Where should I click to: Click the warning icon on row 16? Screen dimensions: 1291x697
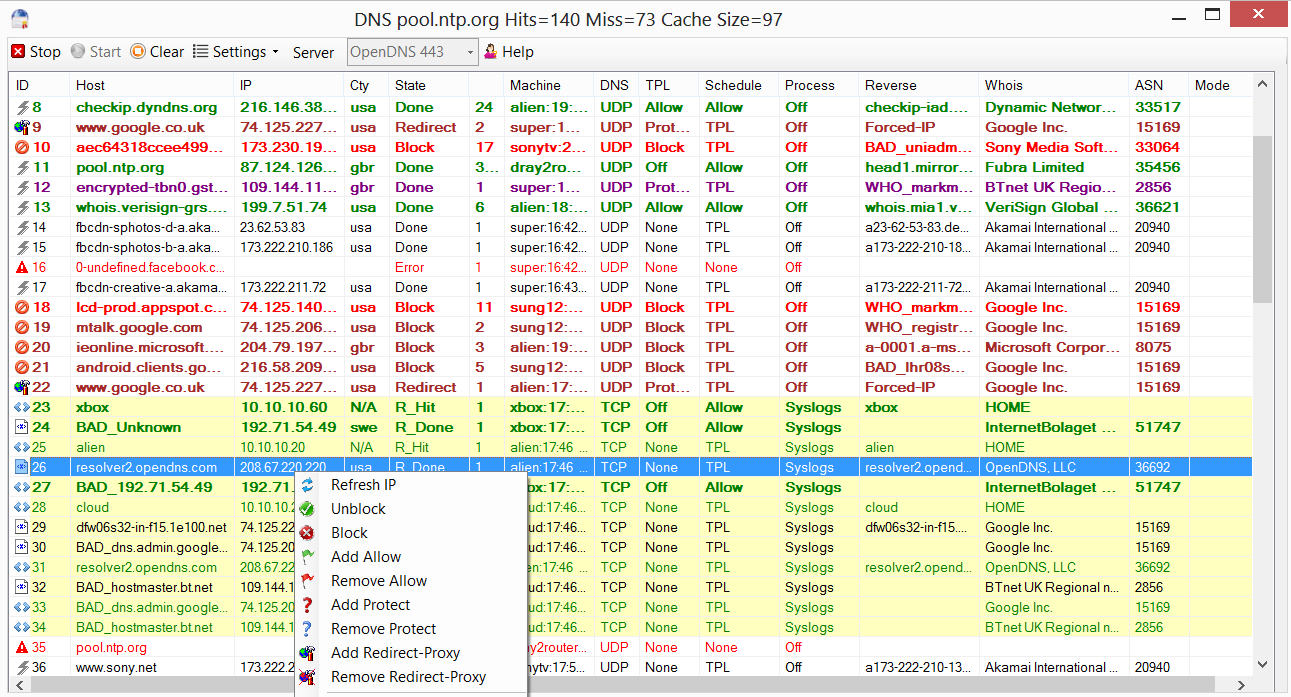[22, 267]
